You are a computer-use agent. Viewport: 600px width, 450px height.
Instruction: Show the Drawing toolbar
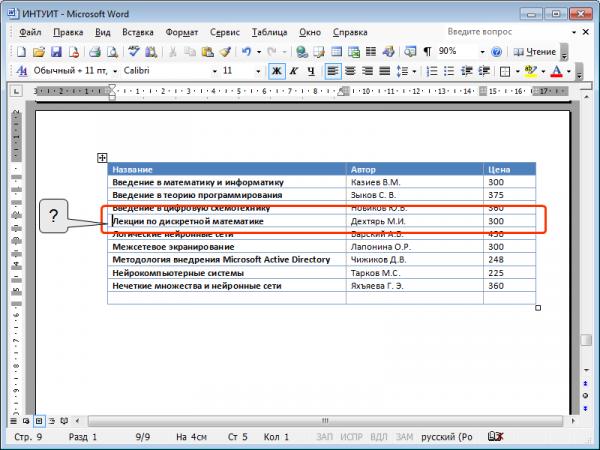pyautogui.click(x=388, y=52)
